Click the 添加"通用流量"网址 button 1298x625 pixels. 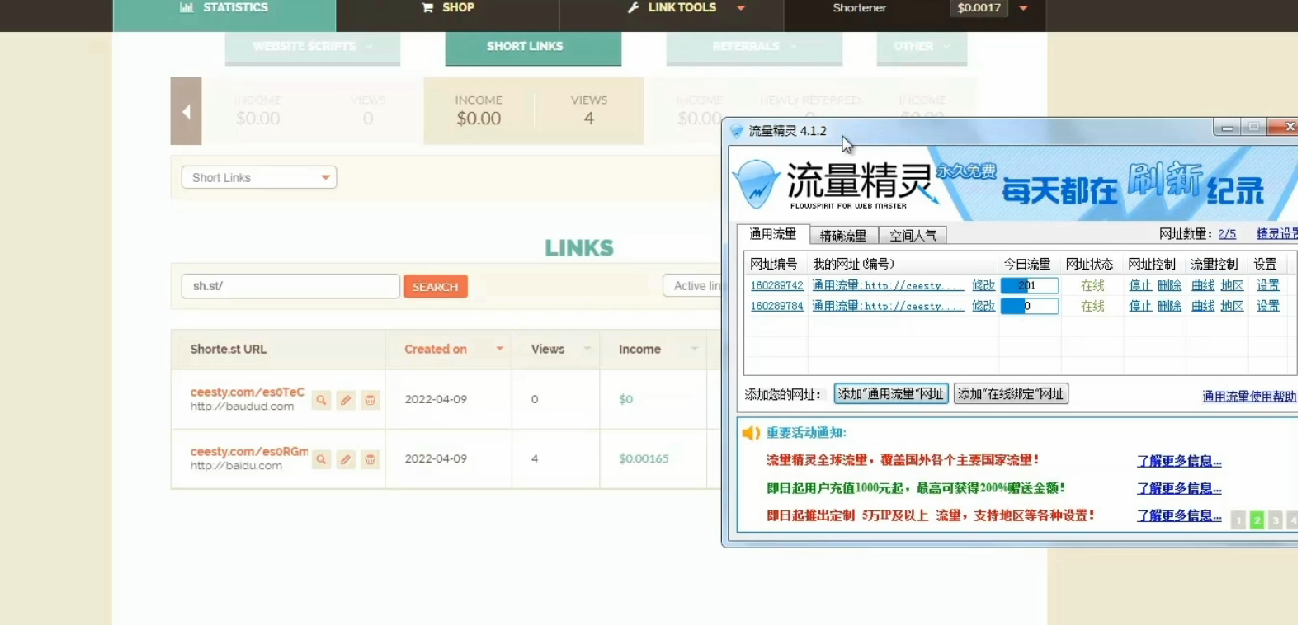(x=890, y=394)
